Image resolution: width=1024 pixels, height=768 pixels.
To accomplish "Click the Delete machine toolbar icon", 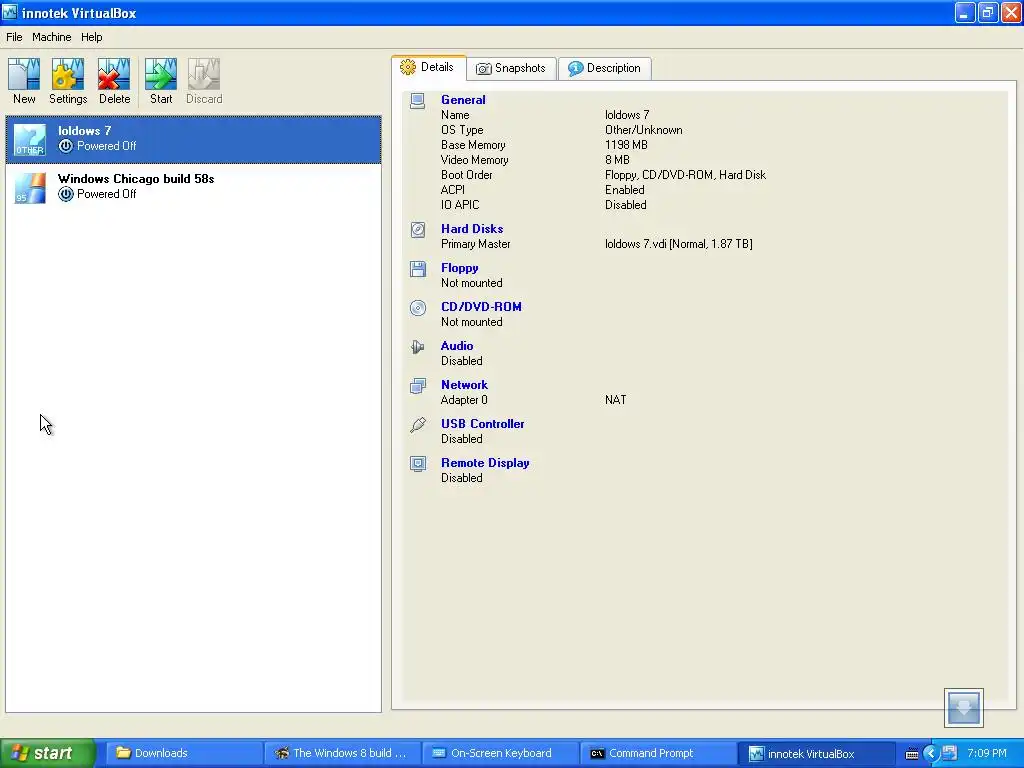I will (x=114, y=74).
